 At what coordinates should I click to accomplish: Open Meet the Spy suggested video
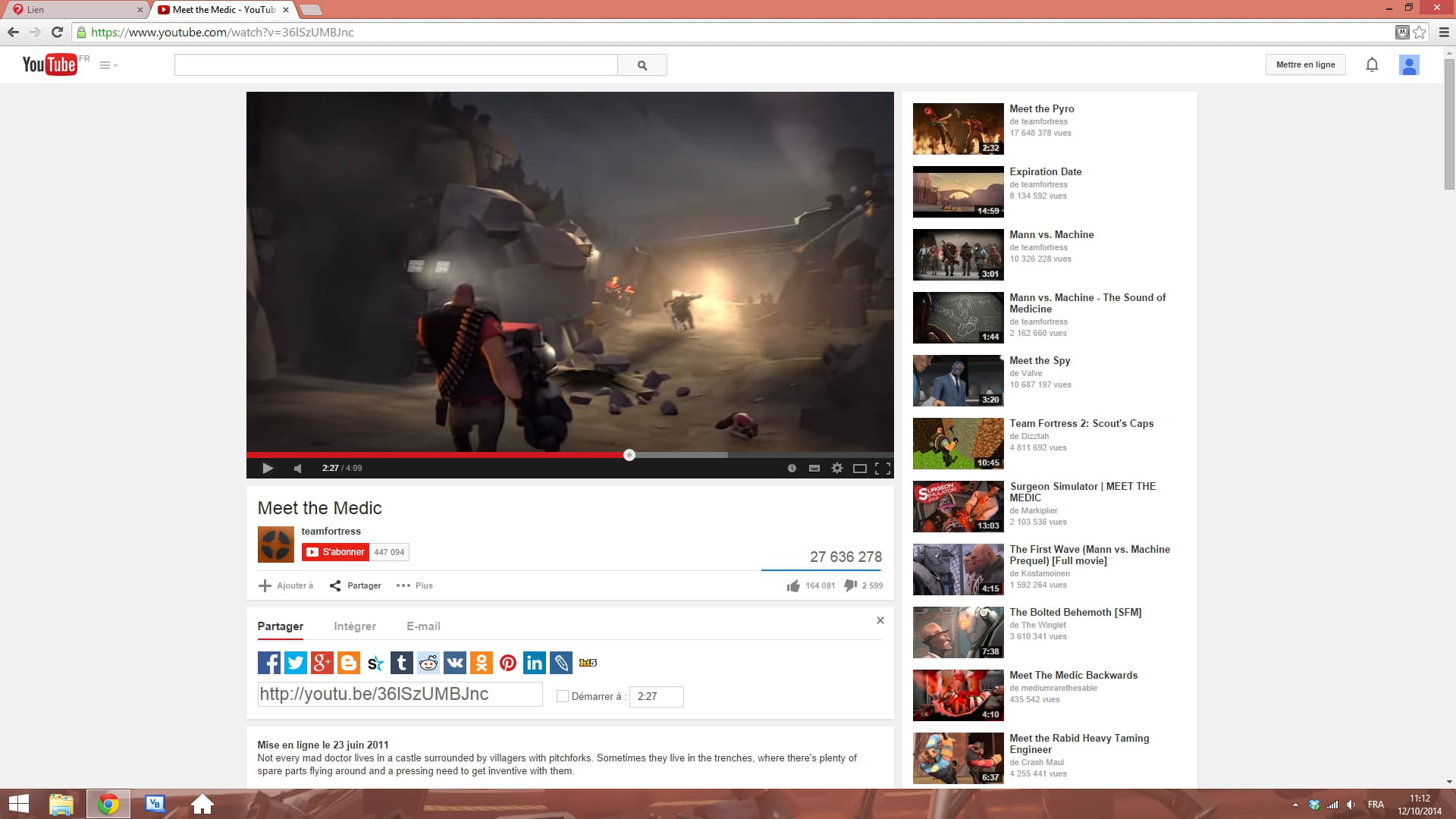coord(1040,360)
